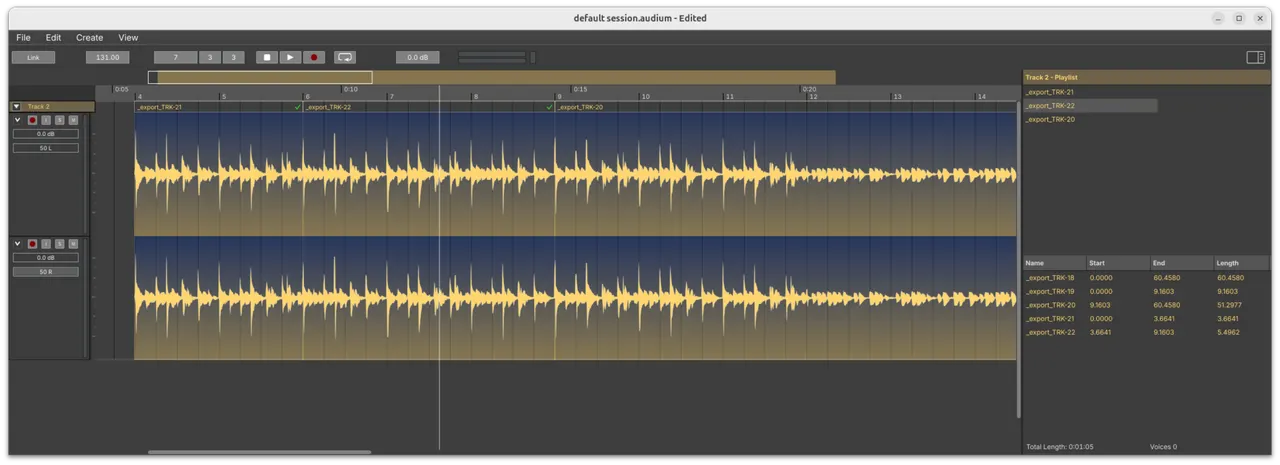Click the master level meter slider handle

(532, 58)
